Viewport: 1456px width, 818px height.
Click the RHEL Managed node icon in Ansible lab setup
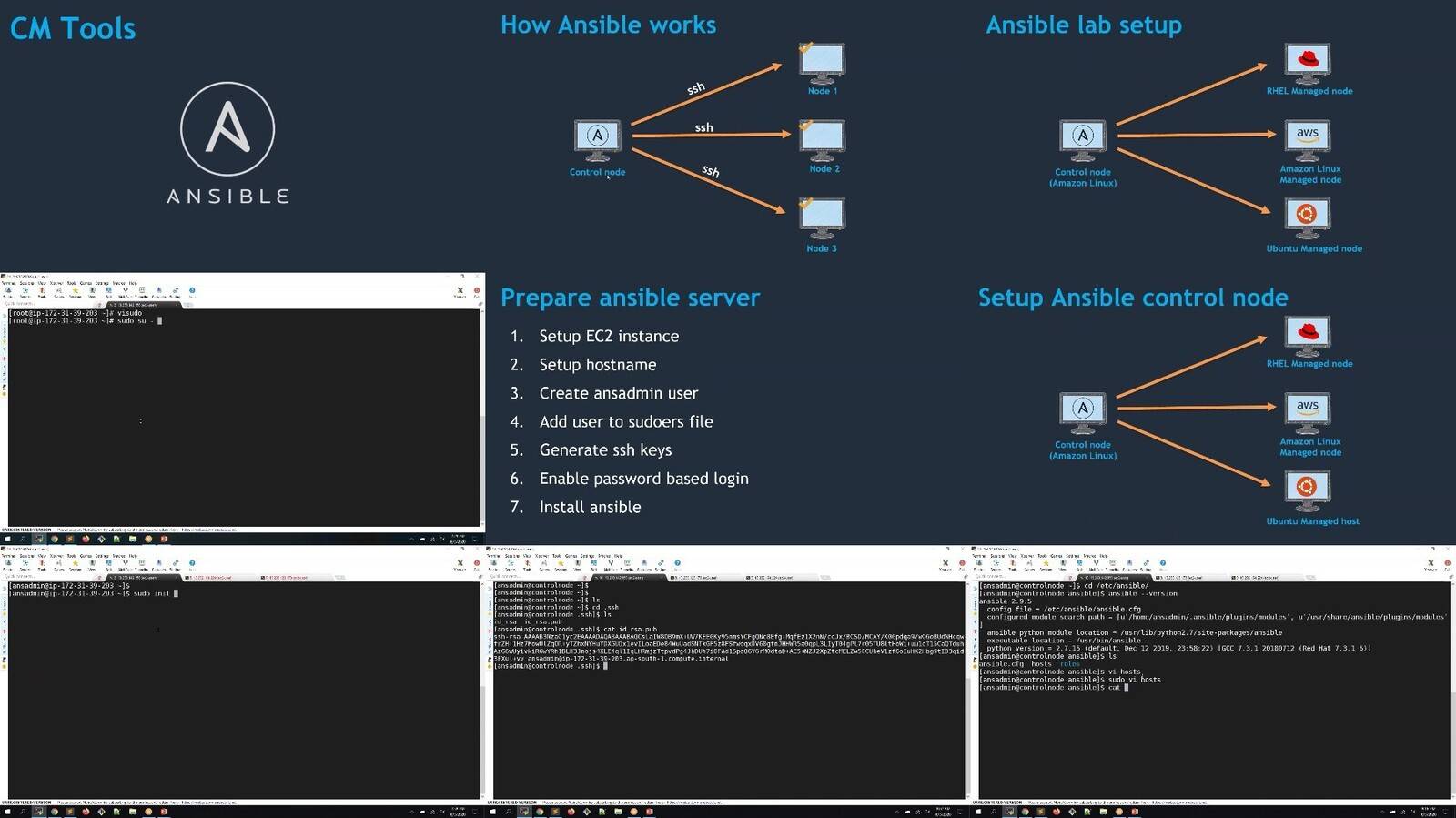(x=1308, y=63)
